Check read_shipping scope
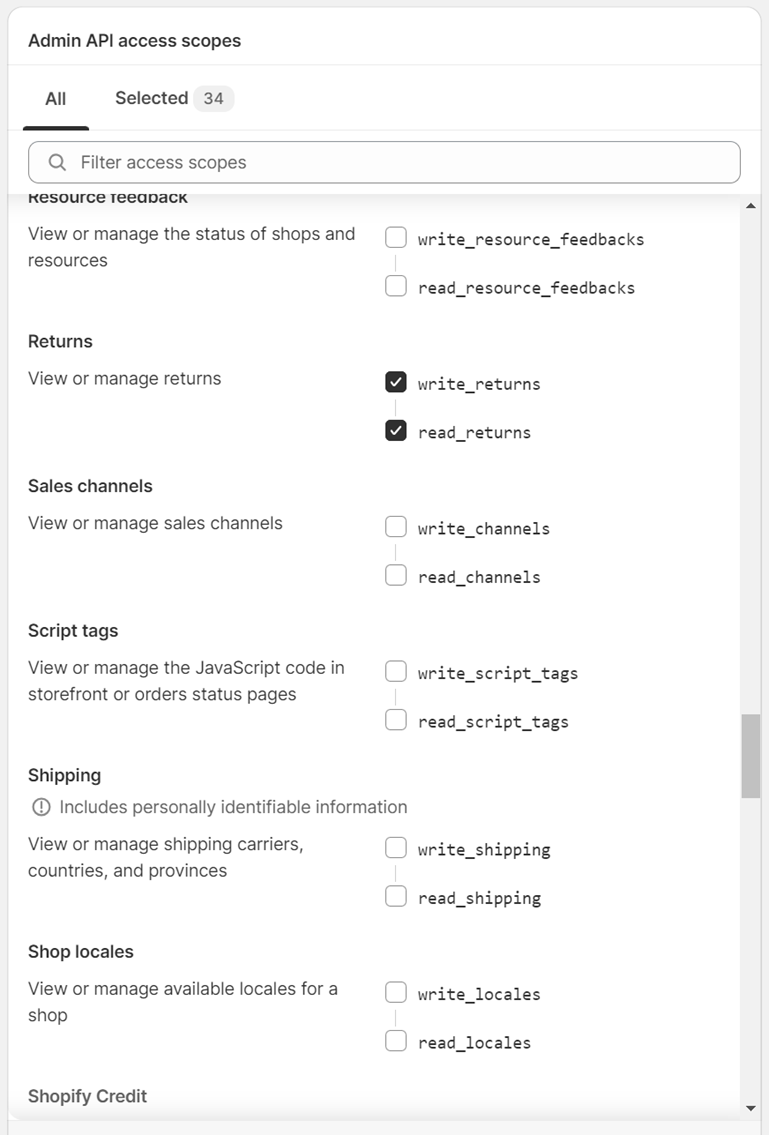This screenshot has height=1135, width=769. click(396, 896)
